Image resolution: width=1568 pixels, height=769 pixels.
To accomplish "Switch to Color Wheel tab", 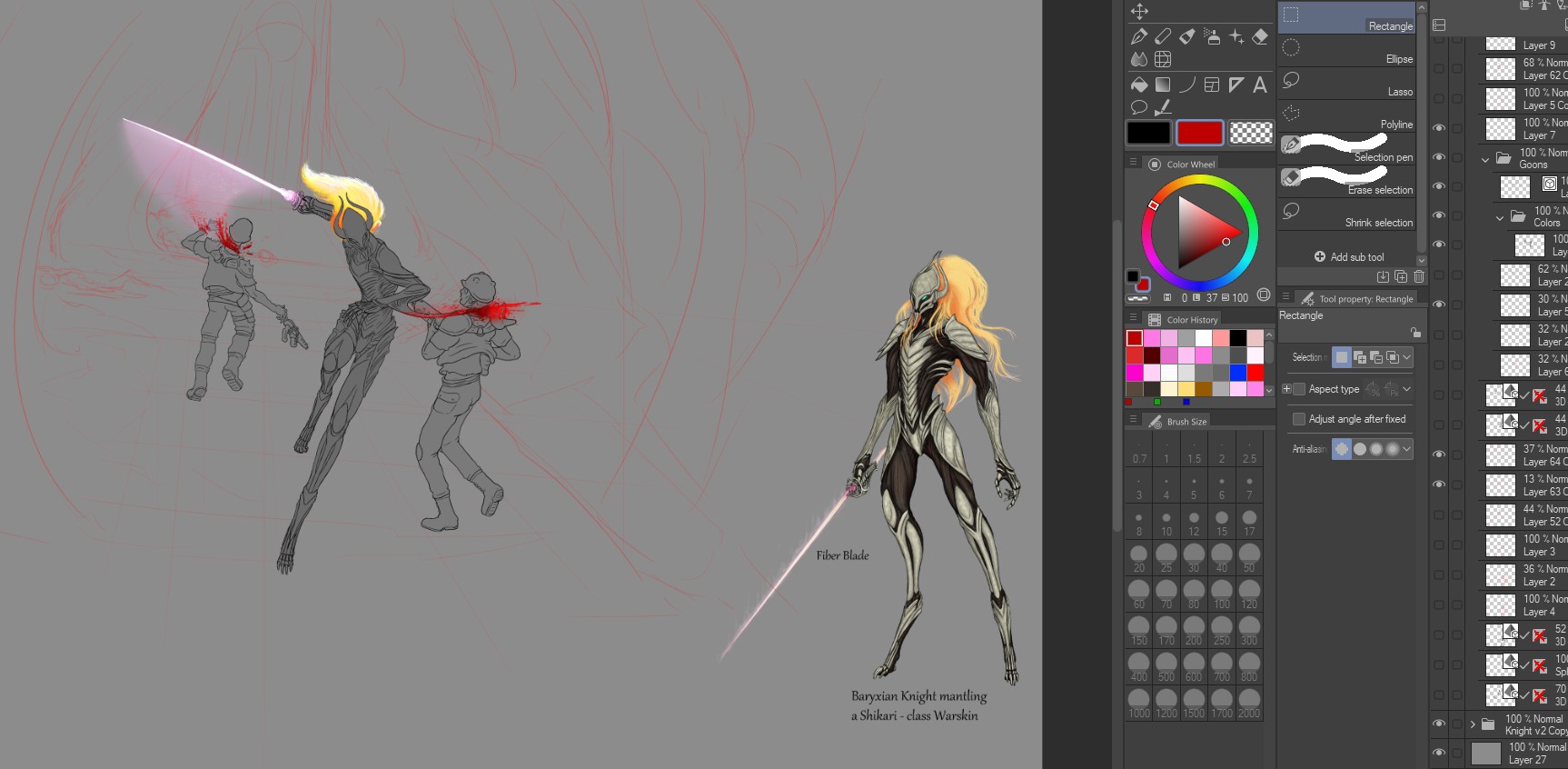I will click(1181, 164).
